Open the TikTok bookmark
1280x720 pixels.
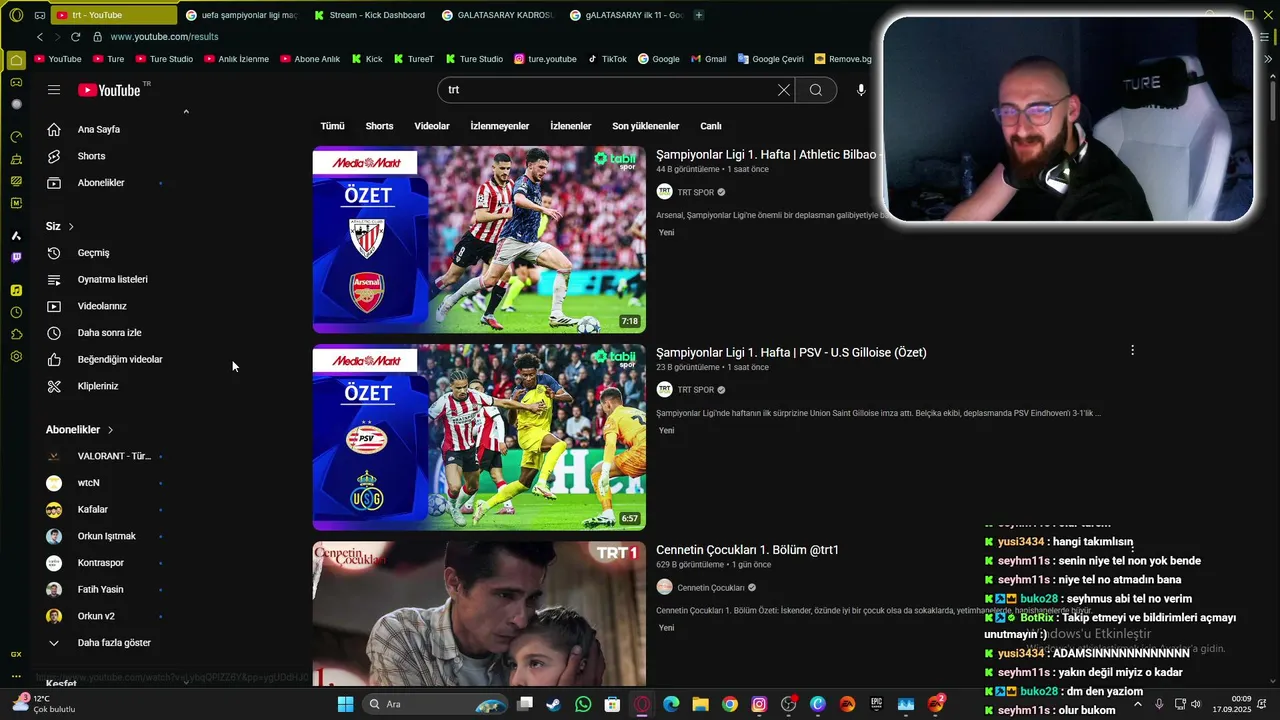pos(607,59)
